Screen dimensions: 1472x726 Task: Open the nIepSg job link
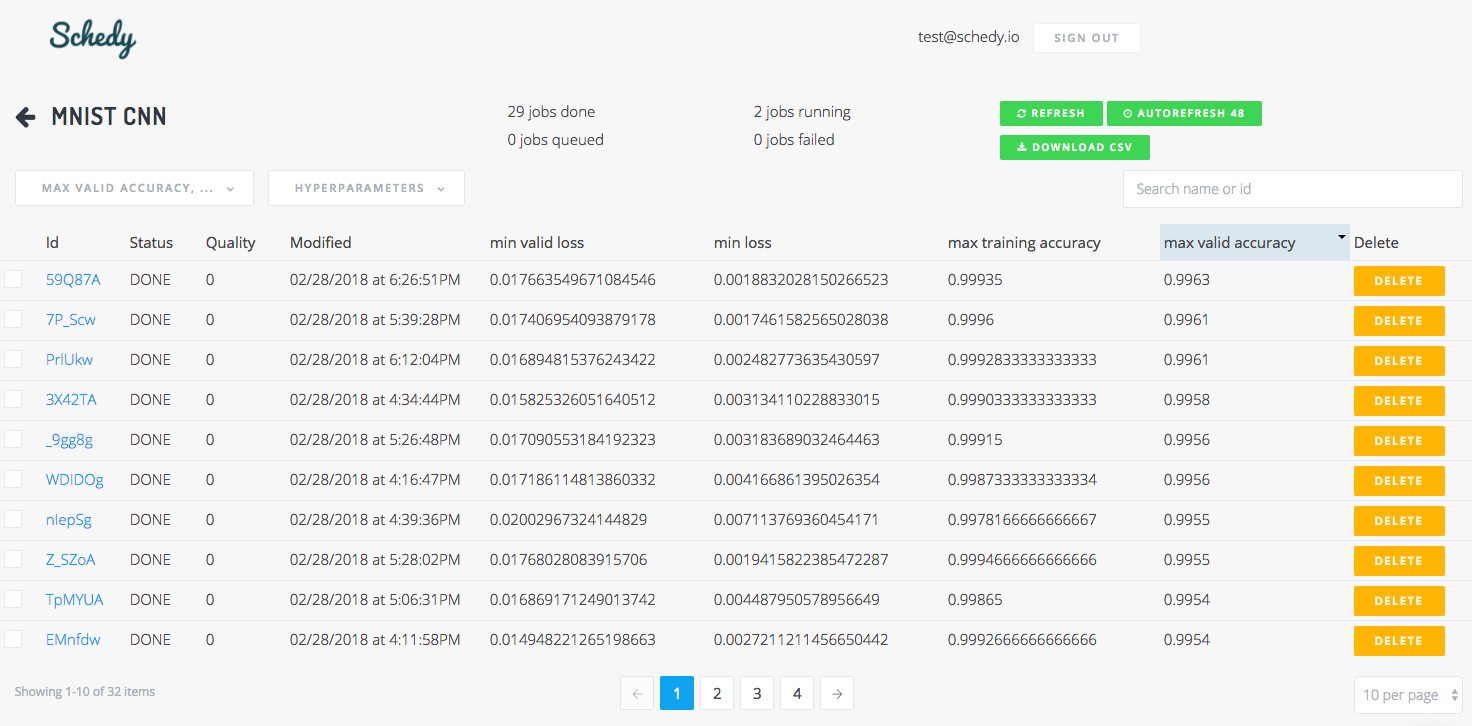67,520
